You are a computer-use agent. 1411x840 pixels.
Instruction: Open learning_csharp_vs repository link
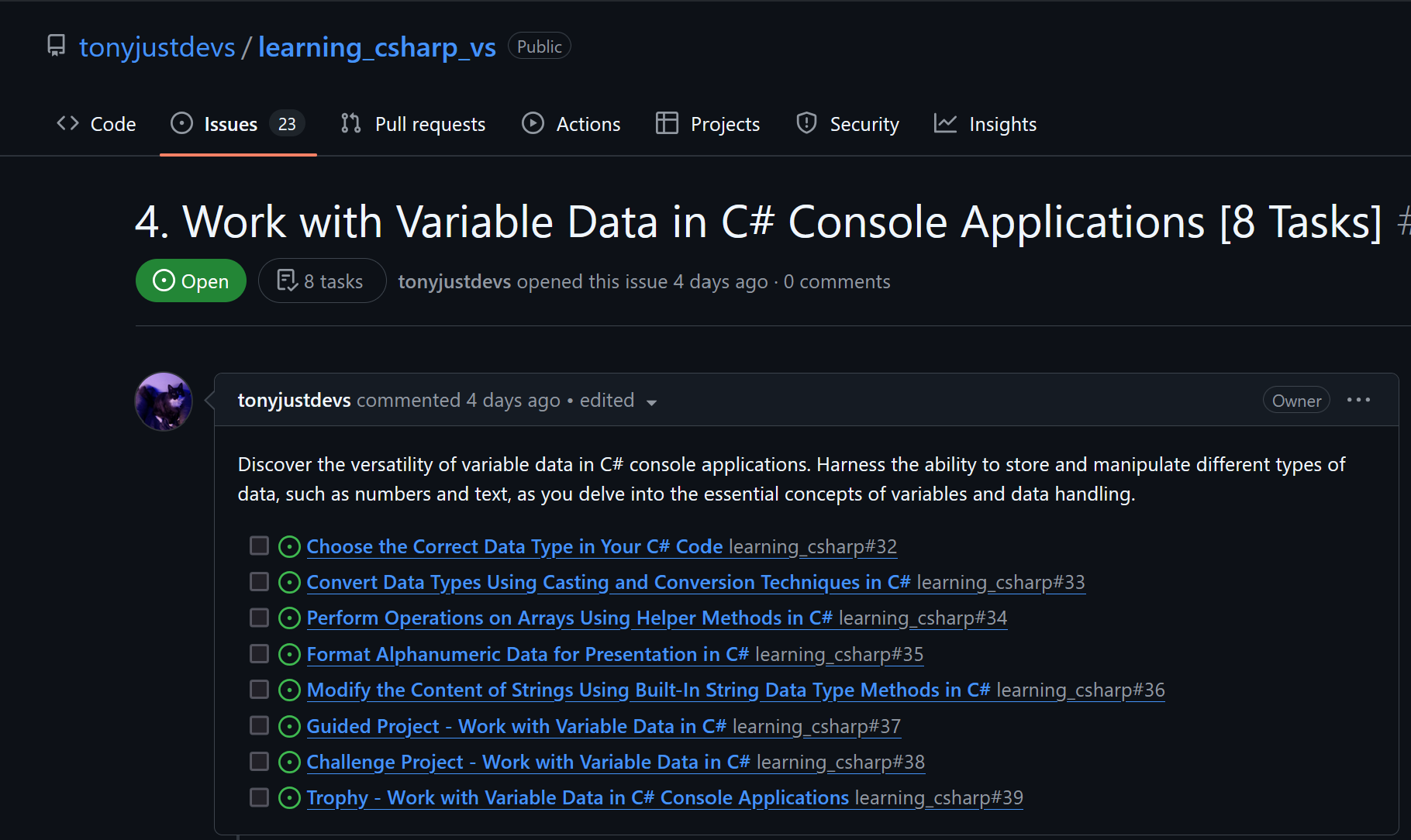377,47
